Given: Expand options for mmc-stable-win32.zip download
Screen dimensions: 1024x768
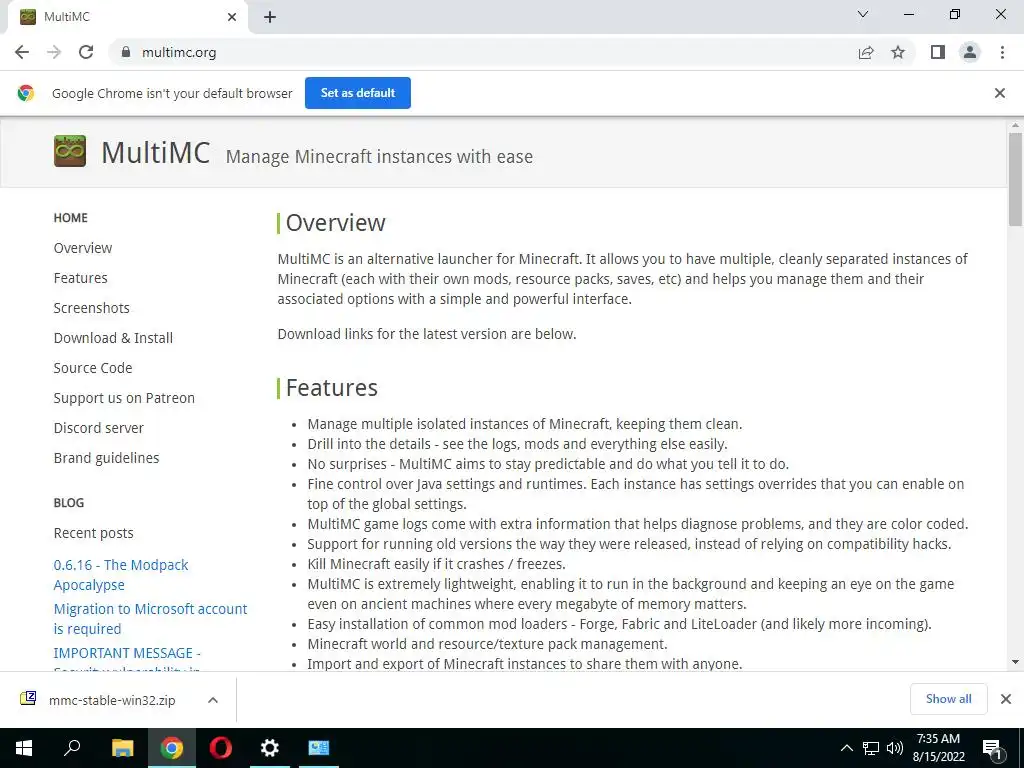Looking at the screenshot, I should (x=213, y=700).
